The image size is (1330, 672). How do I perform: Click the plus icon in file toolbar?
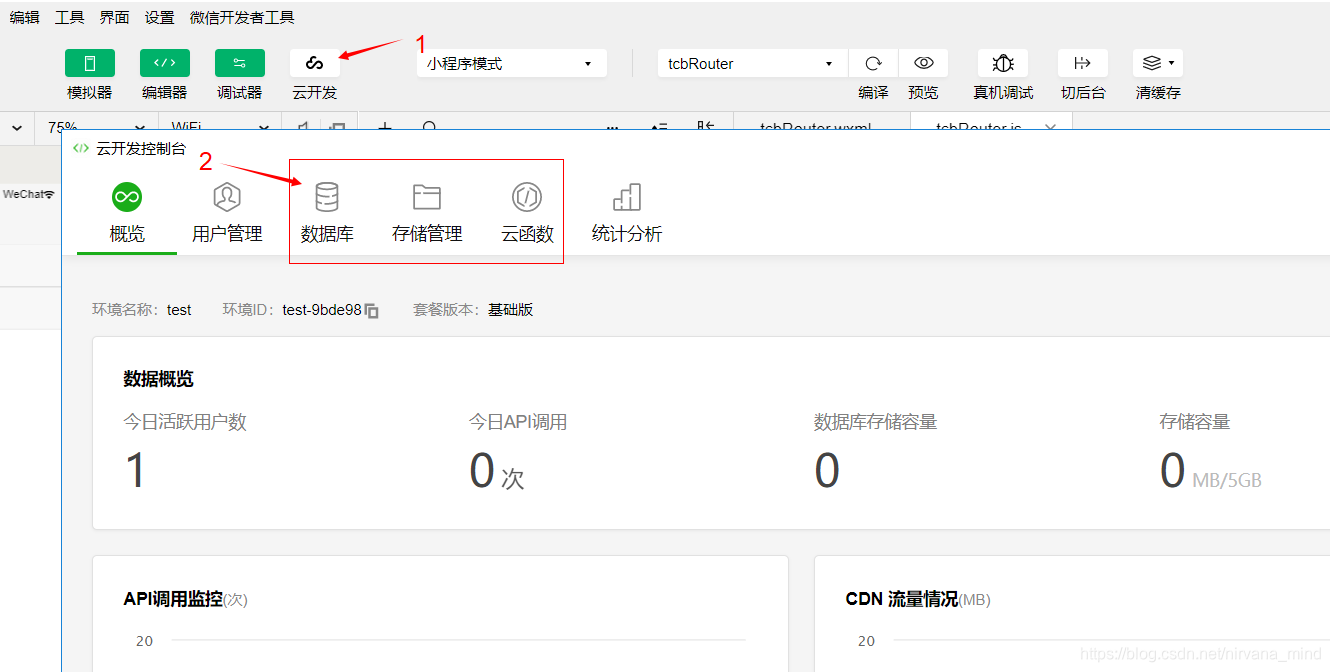pos(384,127)
